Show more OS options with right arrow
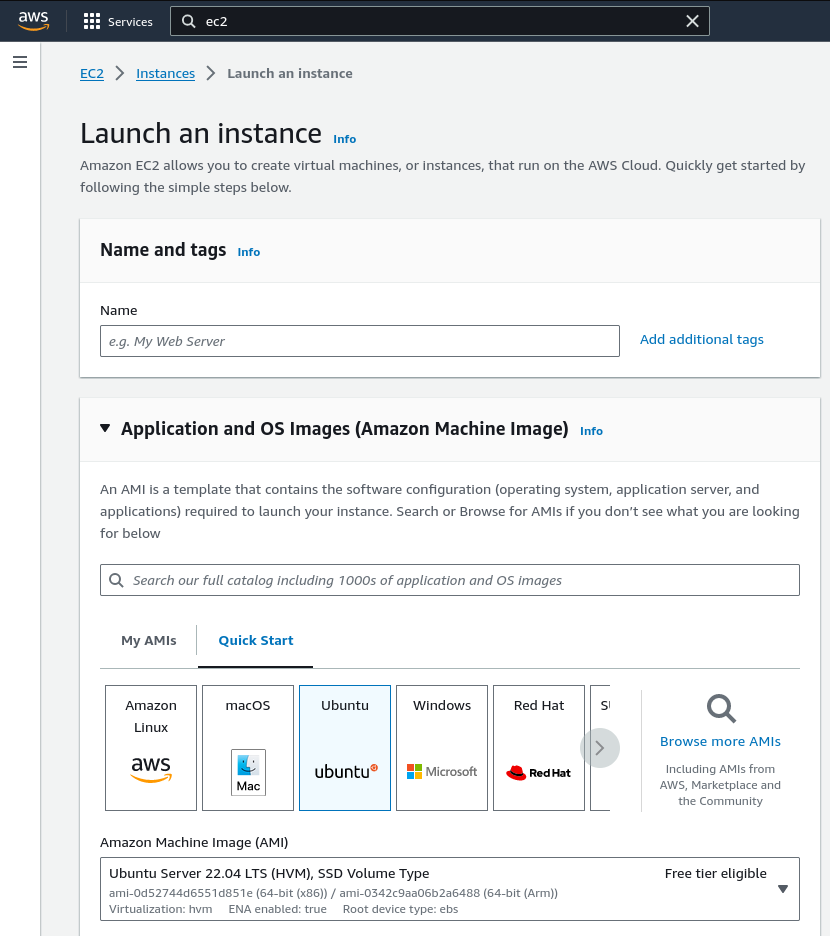830x936 pixels. (x=600, y=748)
